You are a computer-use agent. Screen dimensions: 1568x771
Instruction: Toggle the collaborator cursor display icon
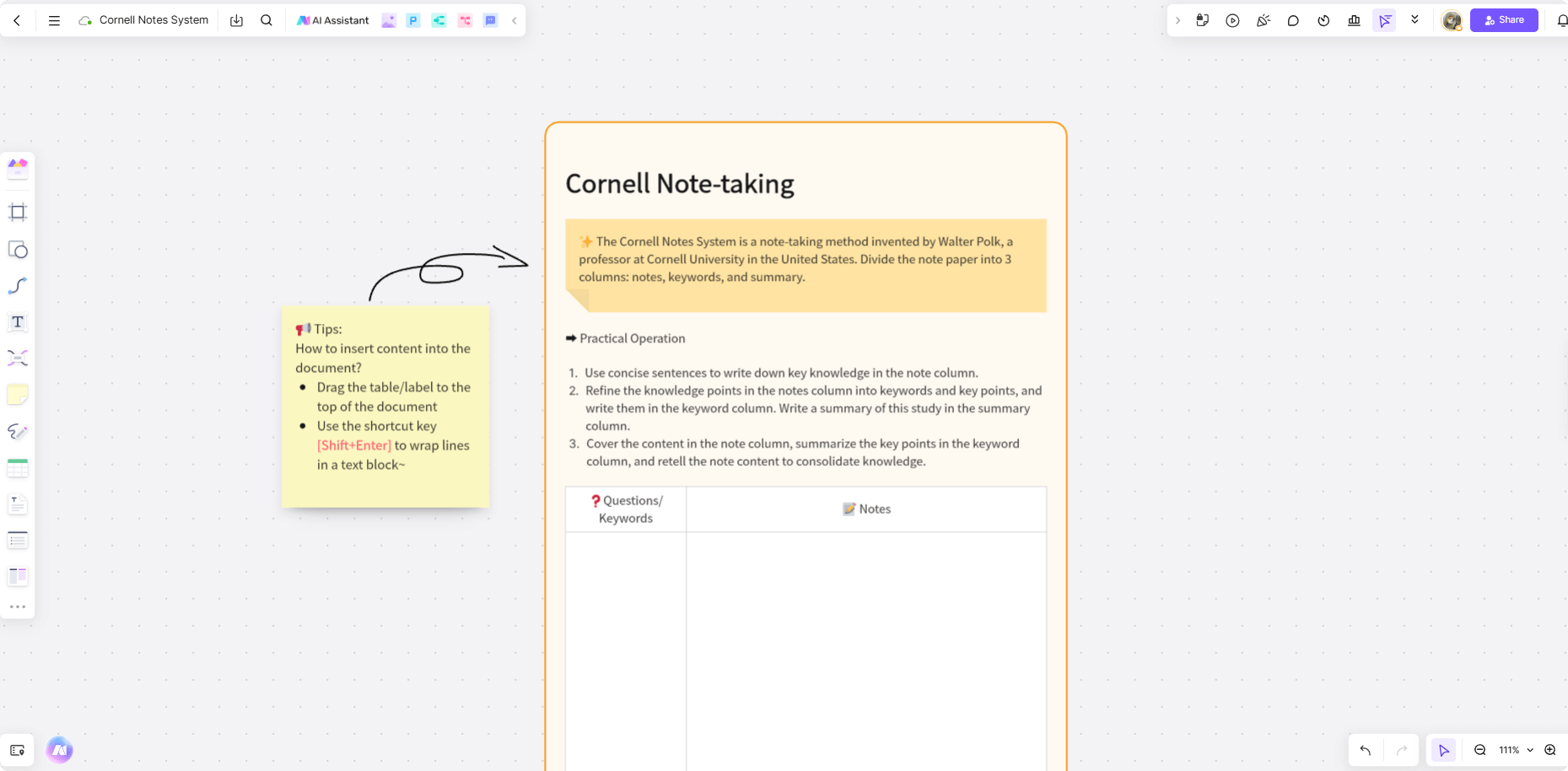click(x=1384, y=20)
